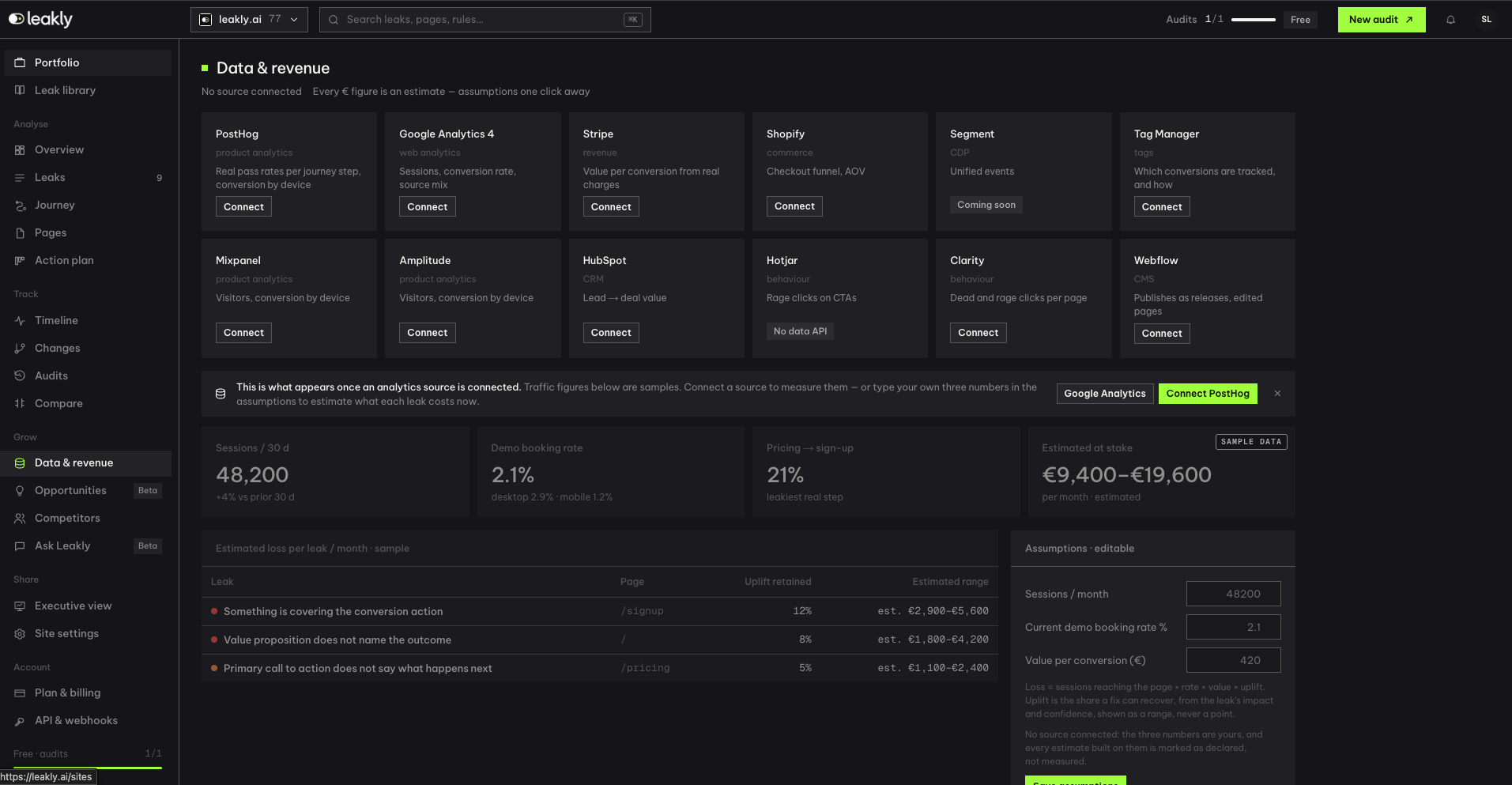Image resolution: width=1512 pixels, height=785 pixels.
Task: Navigate to Action plan
Action: (x=88, y=260)
